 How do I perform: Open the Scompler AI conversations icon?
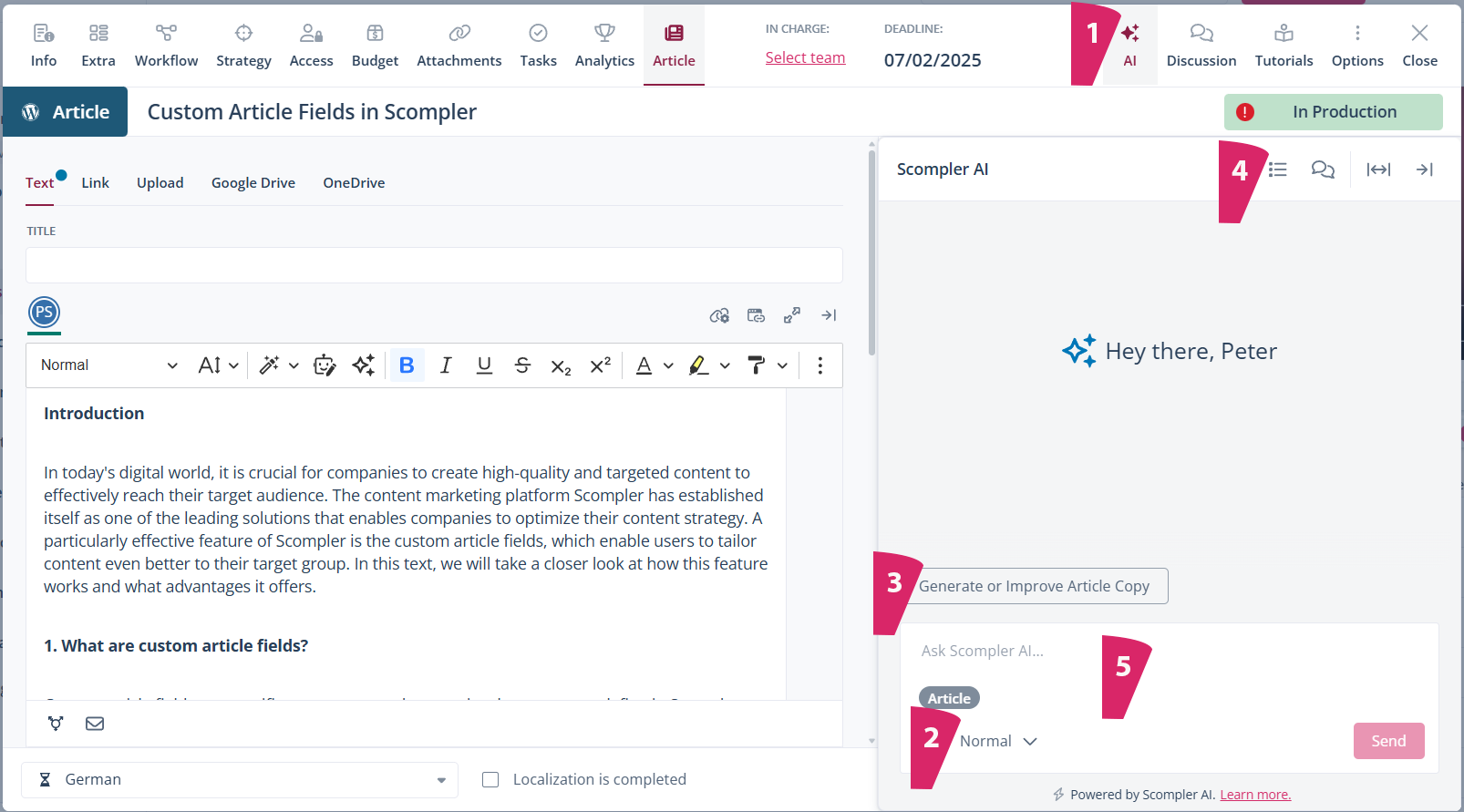coord(1322,170)
